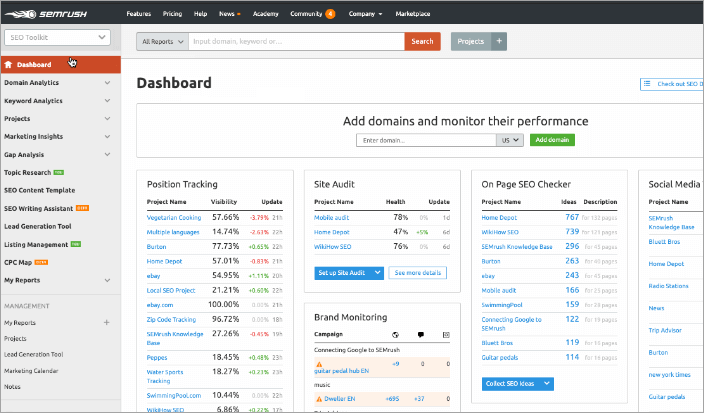Click the Projects button in top bar

click(471, 41)
